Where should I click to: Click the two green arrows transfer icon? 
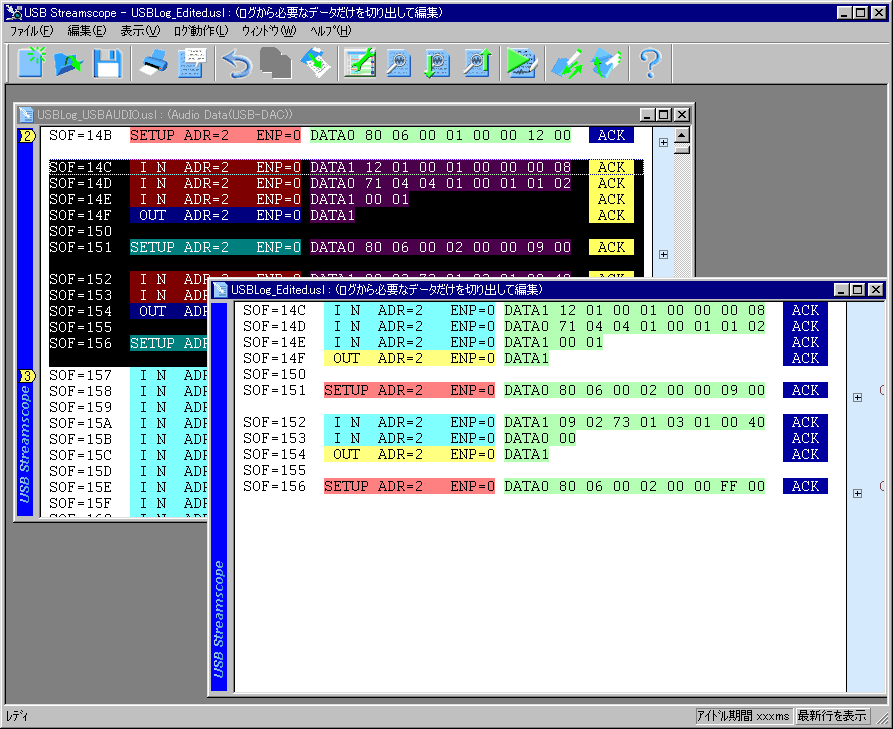coord(567,63)
